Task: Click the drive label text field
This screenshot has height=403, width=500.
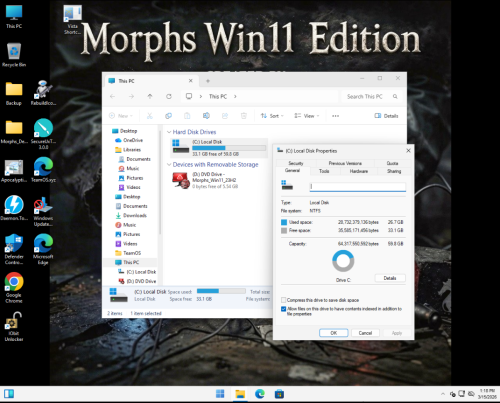Action: point(358,187)
